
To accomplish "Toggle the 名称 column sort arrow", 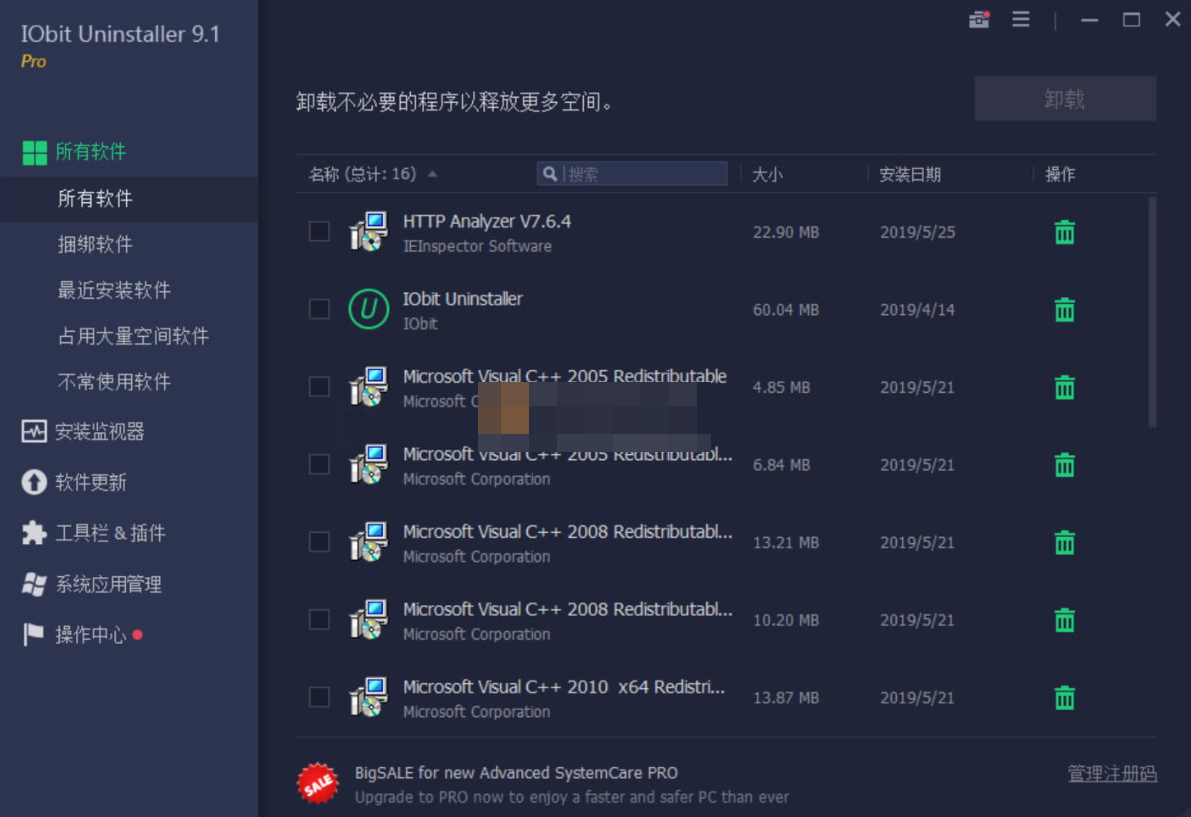I will coord(432,172).
